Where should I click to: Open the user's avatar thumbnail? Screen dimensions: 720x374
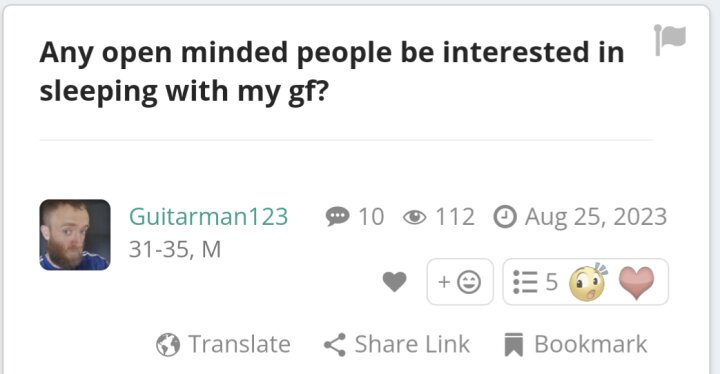coord(75,235)
